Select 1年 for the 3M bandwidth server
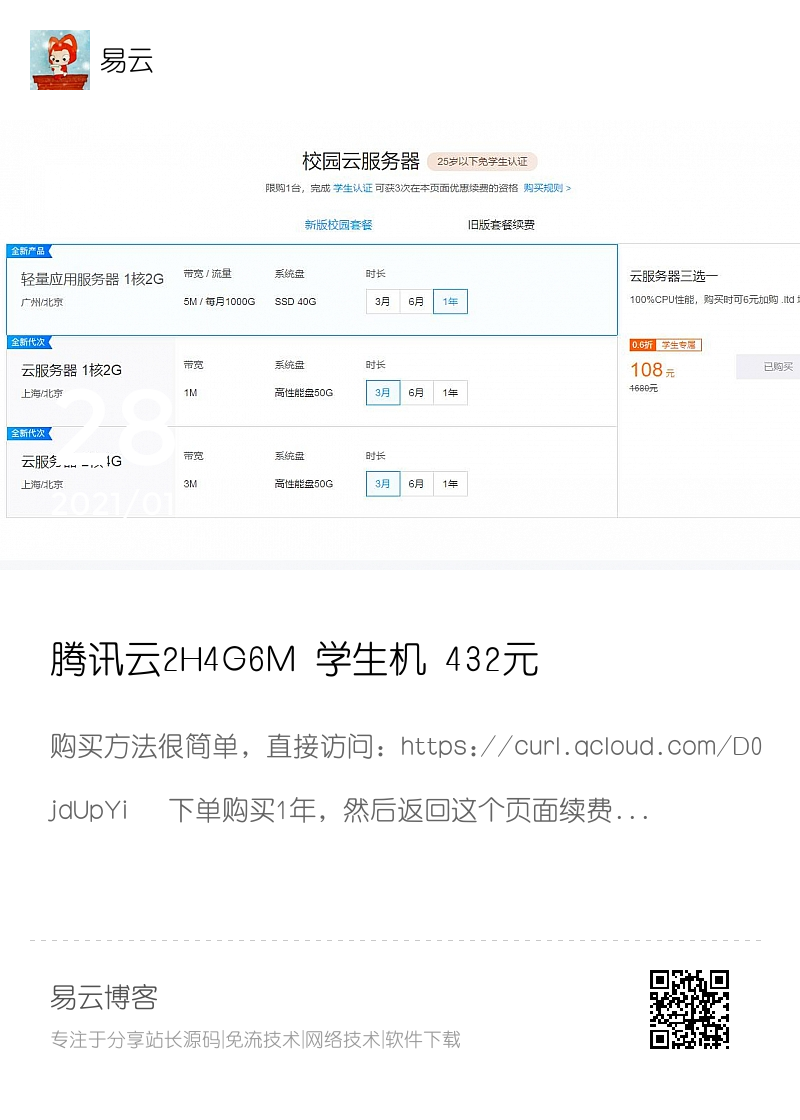Image resolution: width=800 pixels, height=1120 pixels. click(451, 484)
